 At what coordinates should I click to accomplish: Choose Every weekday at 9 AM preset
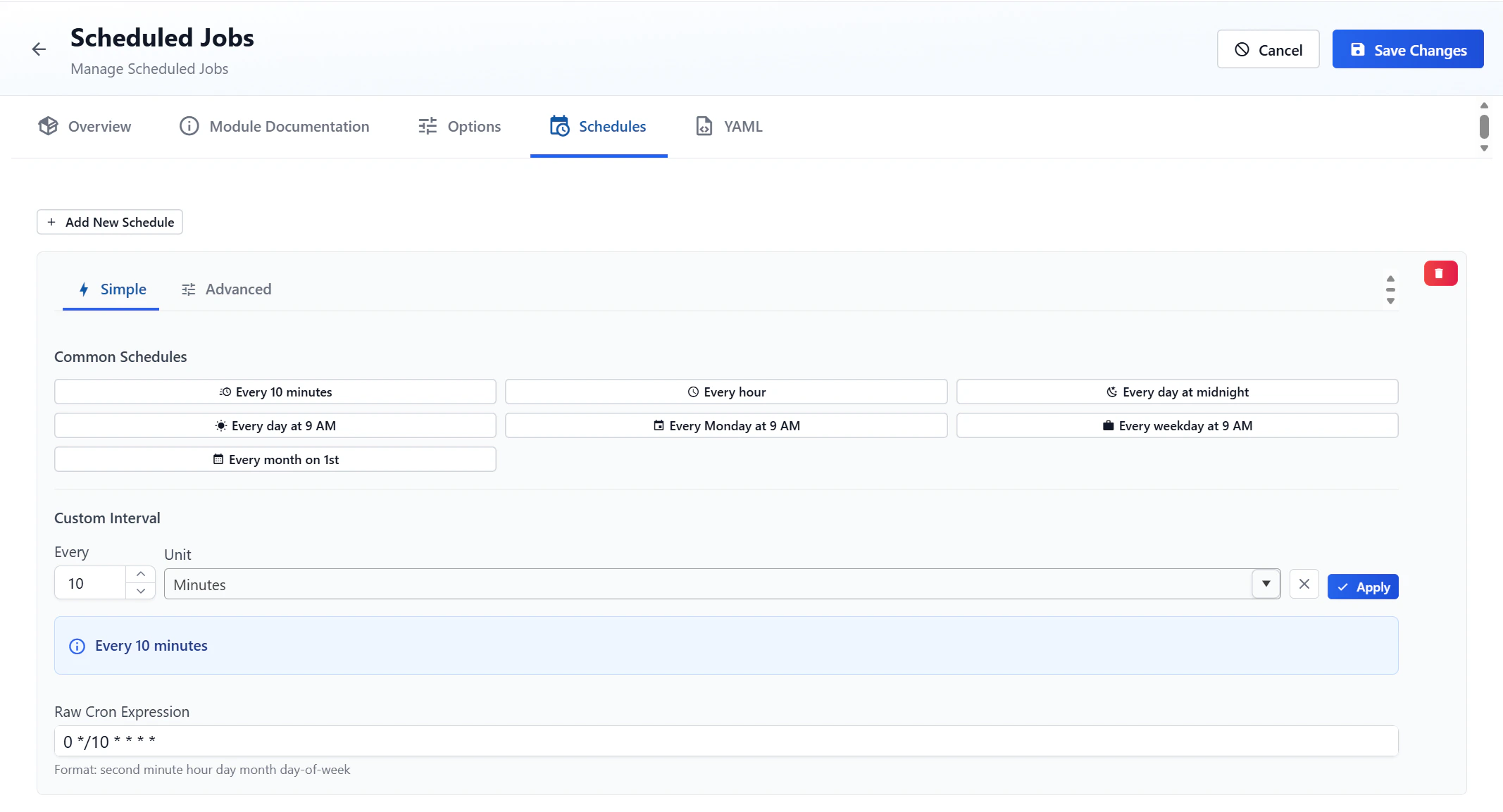click(1177, 425)
